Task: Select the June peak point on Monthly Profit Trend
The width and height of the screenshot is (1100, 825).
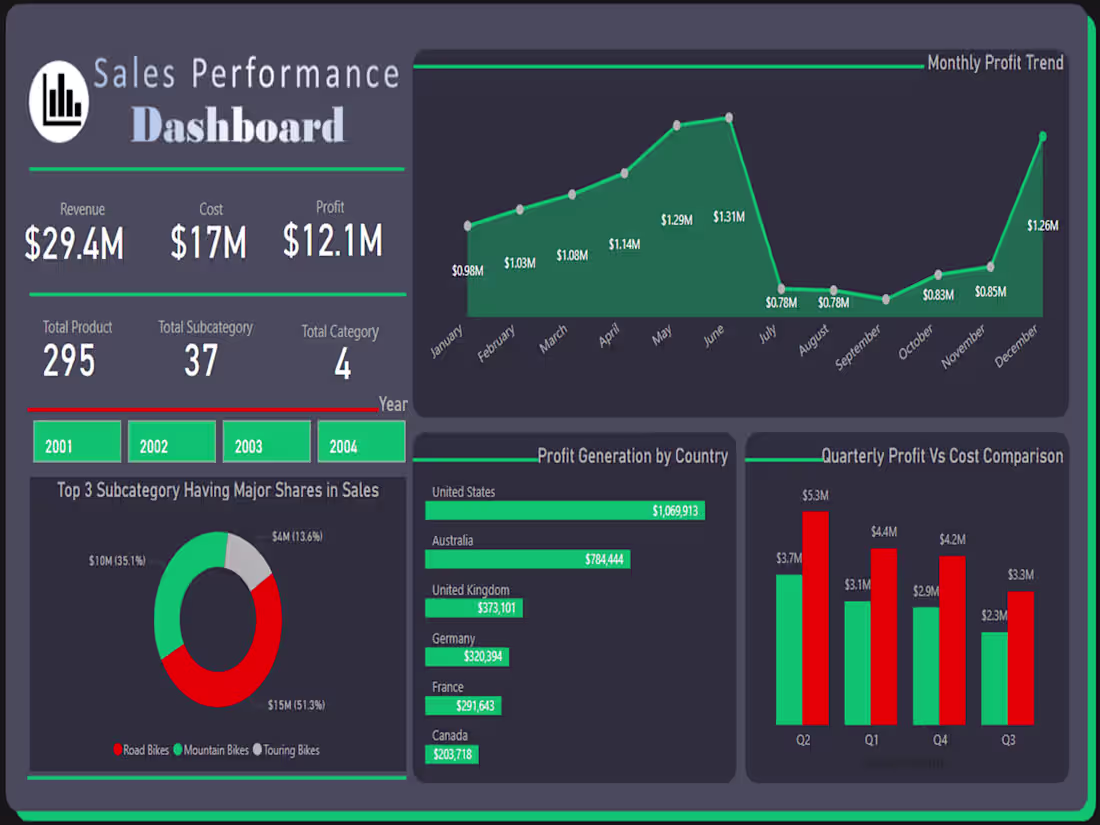Action: click(x=729, y=116)
